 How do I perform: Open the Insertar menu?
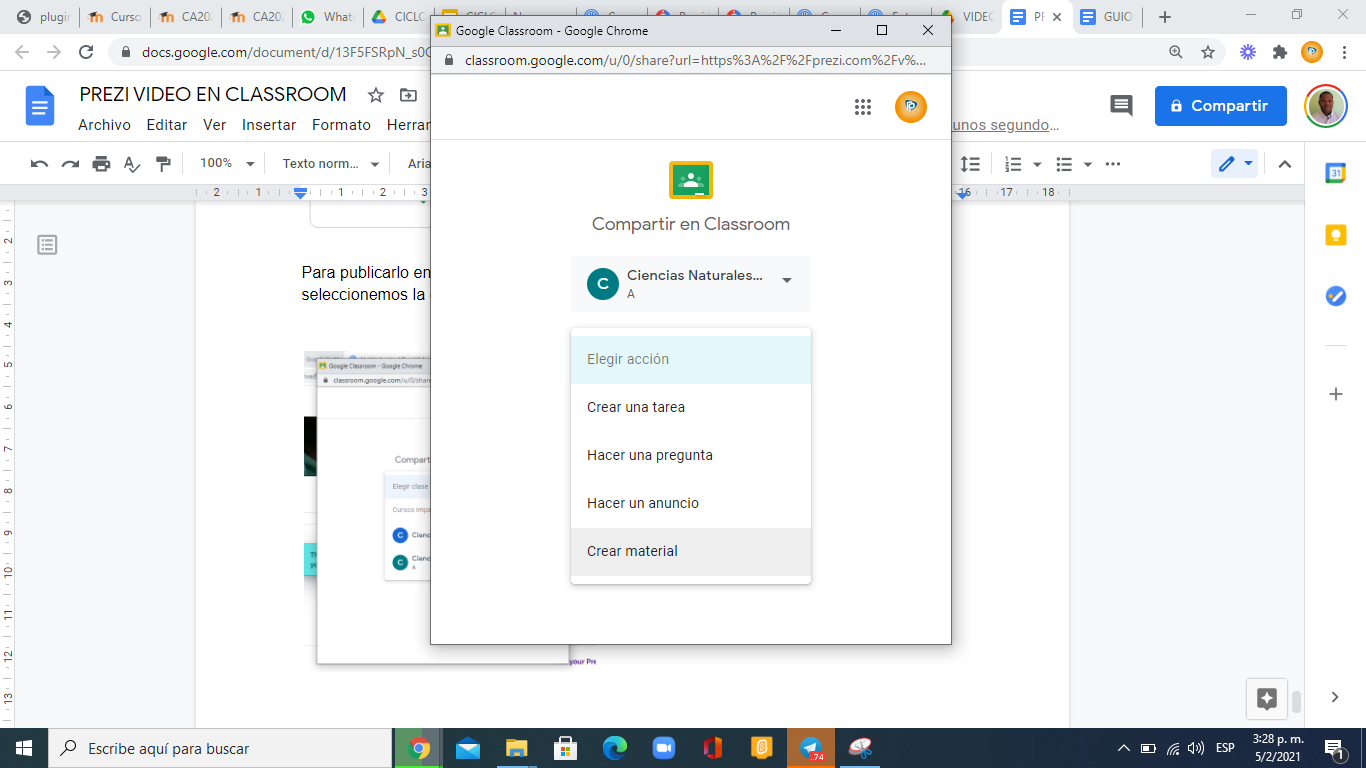tap(269, 125)
